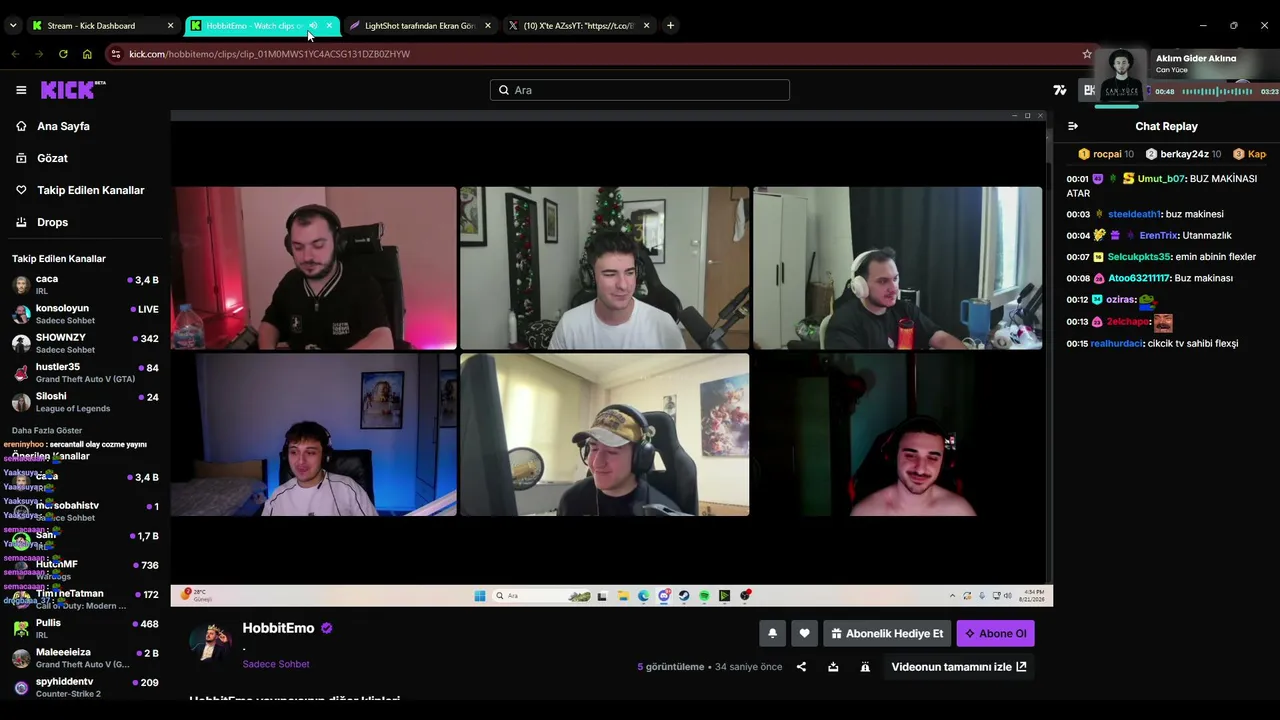
Task: Open spyhiddentv channel from sidebar
Action: (x=85, y=687)
